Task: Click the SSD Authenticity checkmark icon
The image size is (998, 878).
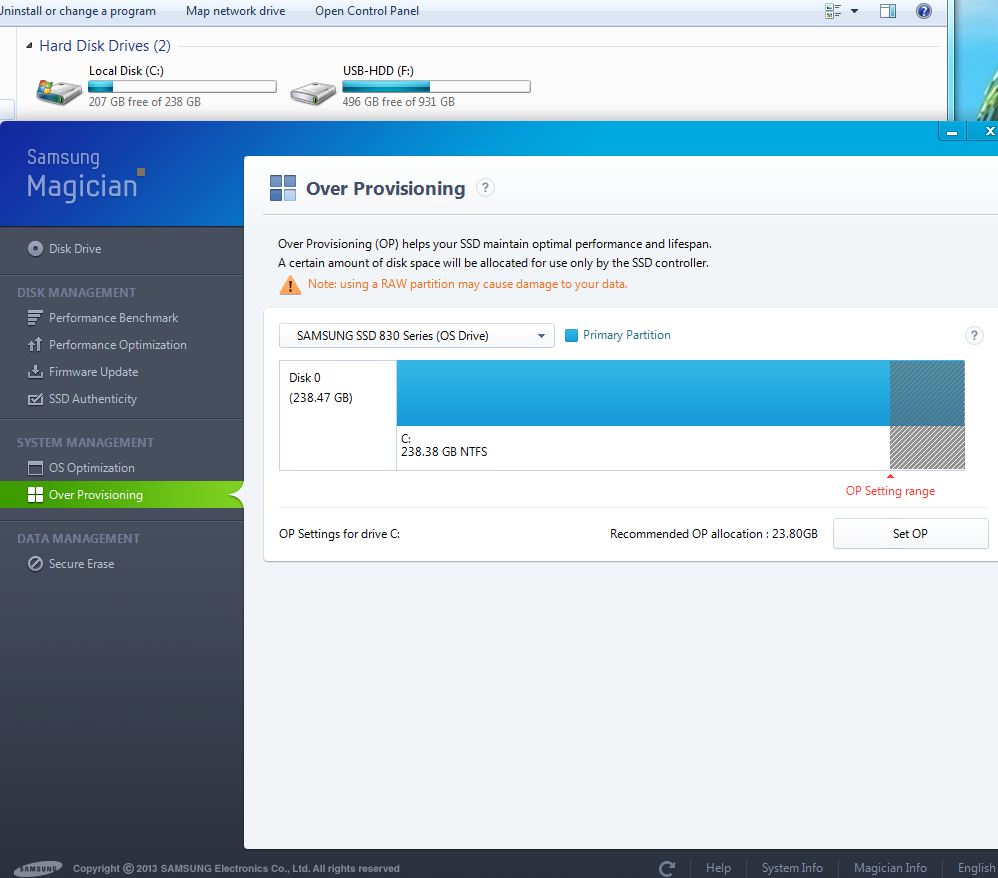Action: (35, 399)
